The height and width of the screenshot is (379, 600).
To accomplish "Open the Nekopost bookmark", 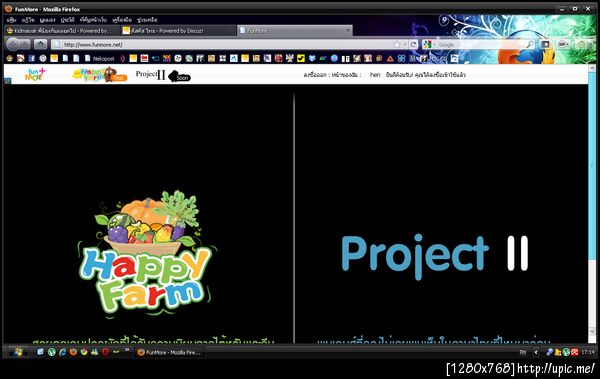I will click(x=99, y=59).
